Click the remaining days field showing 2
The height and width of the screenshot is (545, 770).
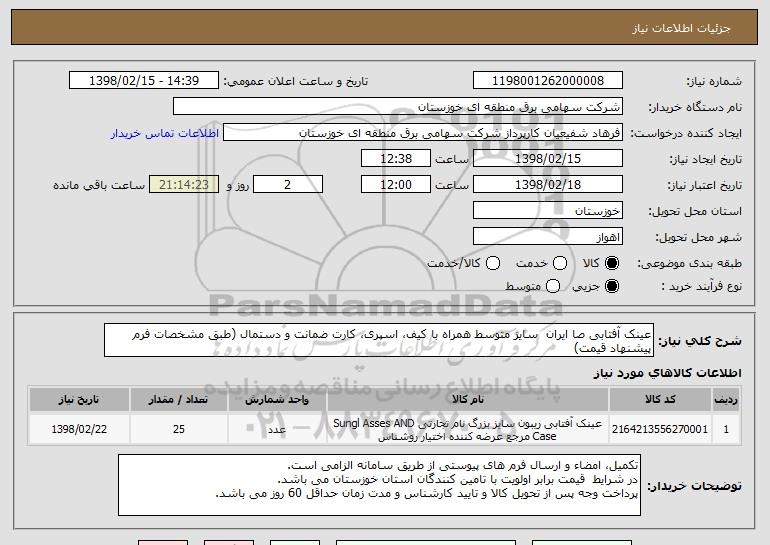coord(288,185)
